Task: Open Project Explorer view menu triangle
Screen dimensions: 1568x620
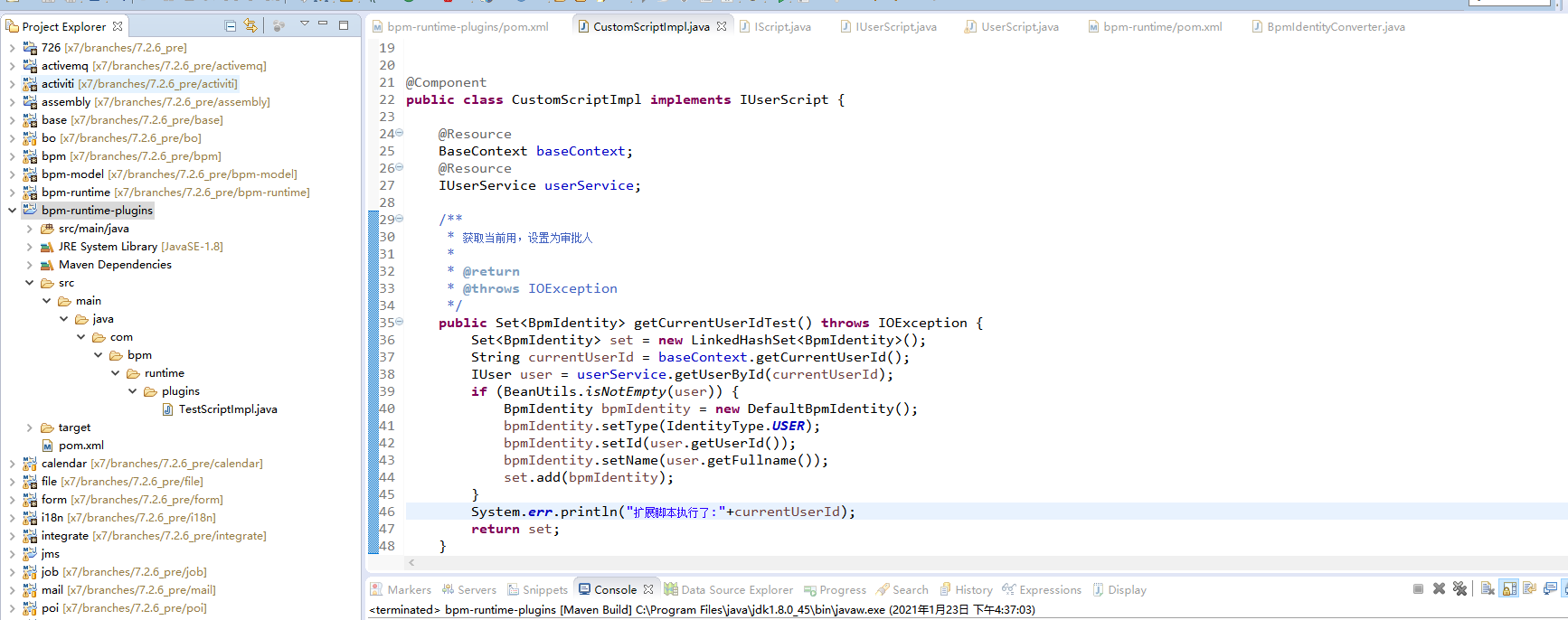Action: click(x=305, y=24)
